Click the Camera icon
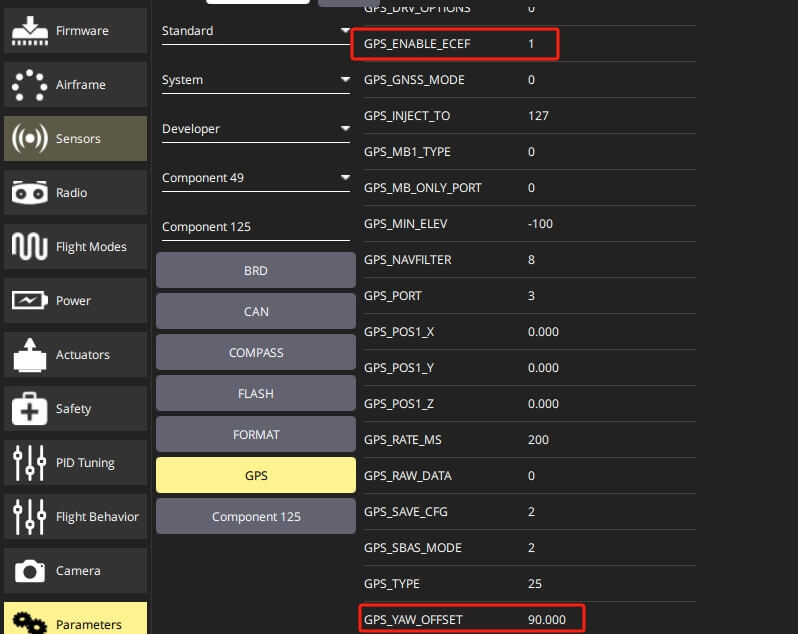The image size is (798, 634). pos(30,571)
